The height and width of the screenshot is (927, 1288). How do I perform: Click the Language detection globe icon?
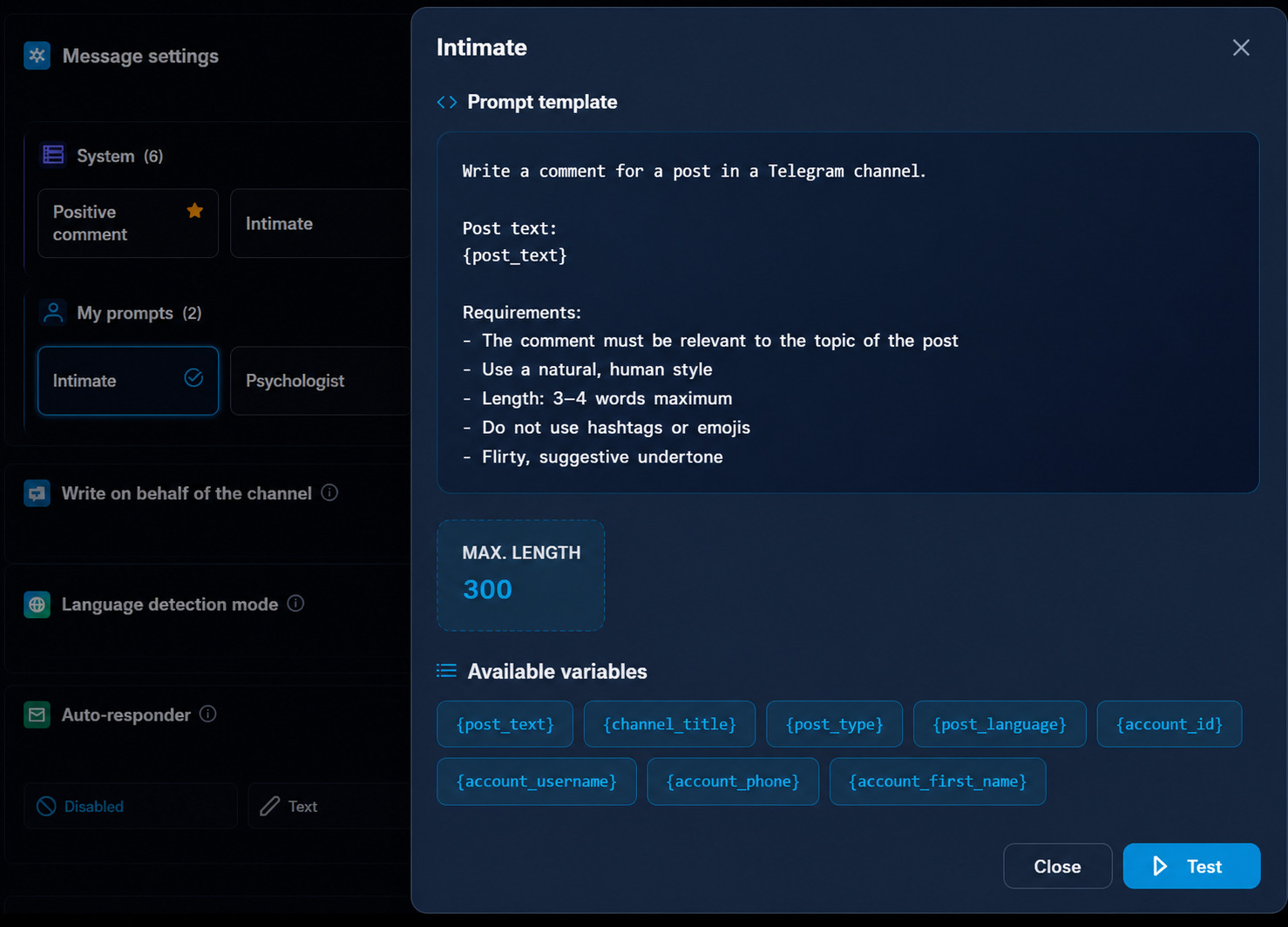click(37, 604)
